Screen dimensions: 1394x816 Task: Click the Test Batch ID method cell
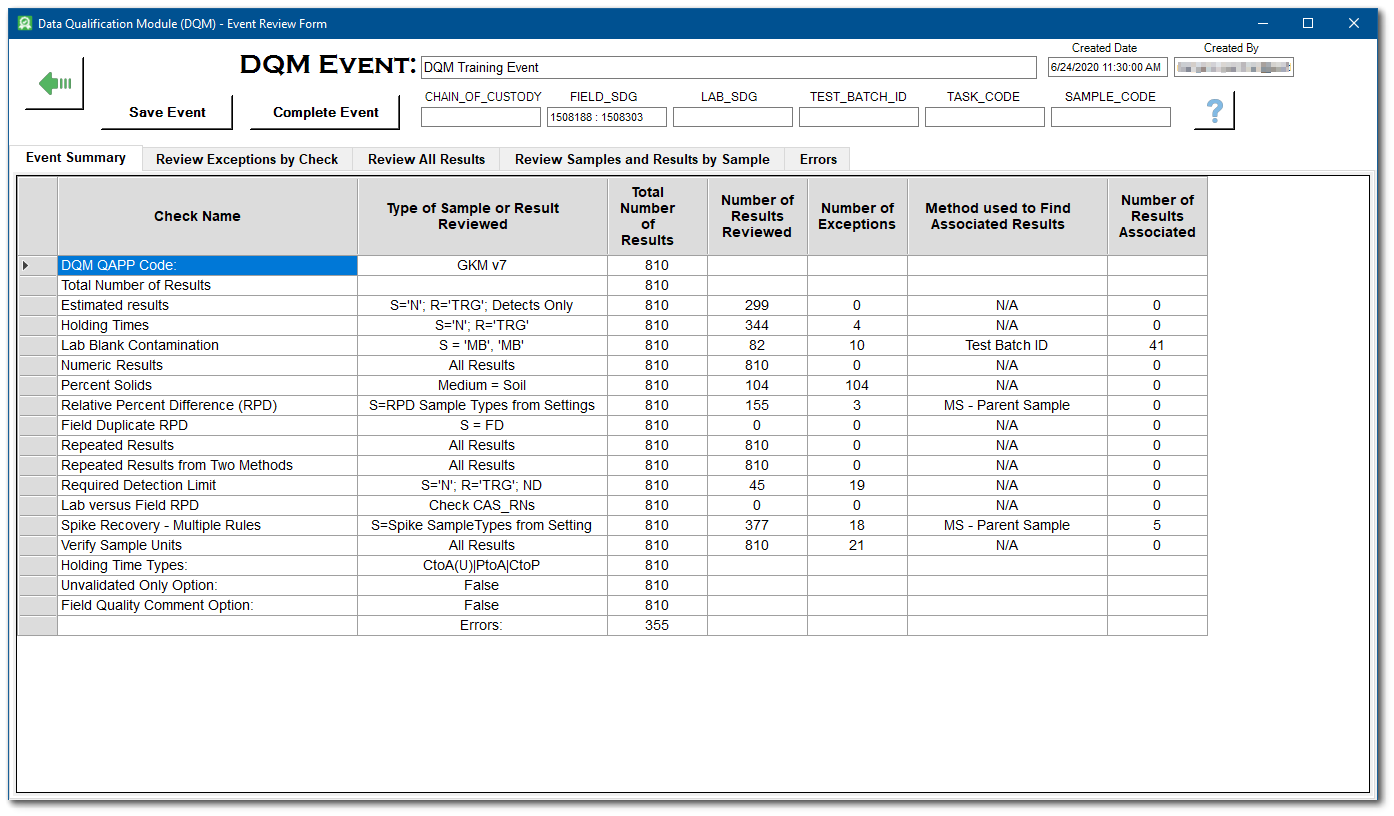pyautogui.click(x=1007, y=345)
